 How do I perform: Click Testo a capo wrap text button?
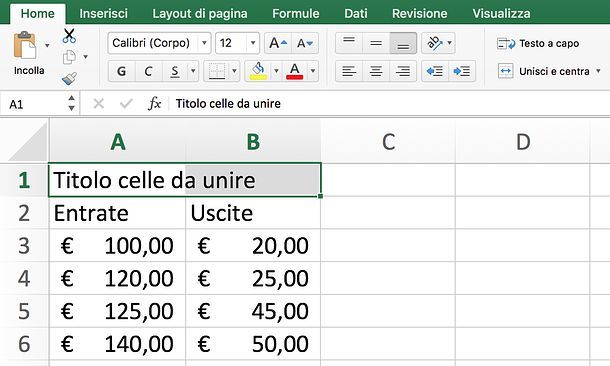point(538,44)
